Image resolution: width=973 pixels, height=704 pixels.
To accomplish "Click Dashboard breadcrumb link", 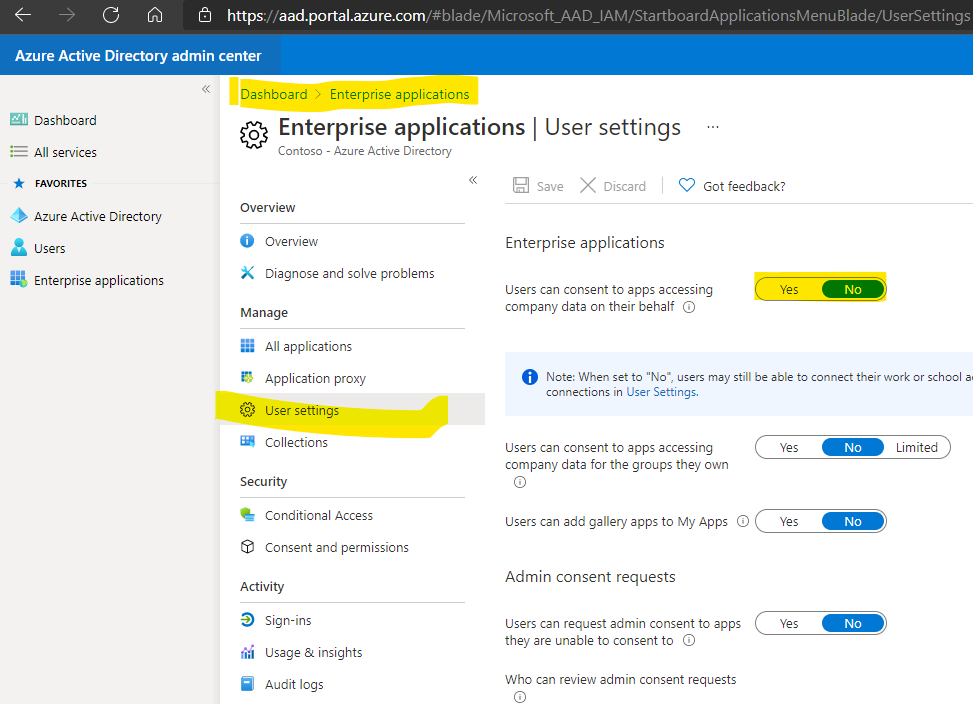I will (x=274, y=94).
